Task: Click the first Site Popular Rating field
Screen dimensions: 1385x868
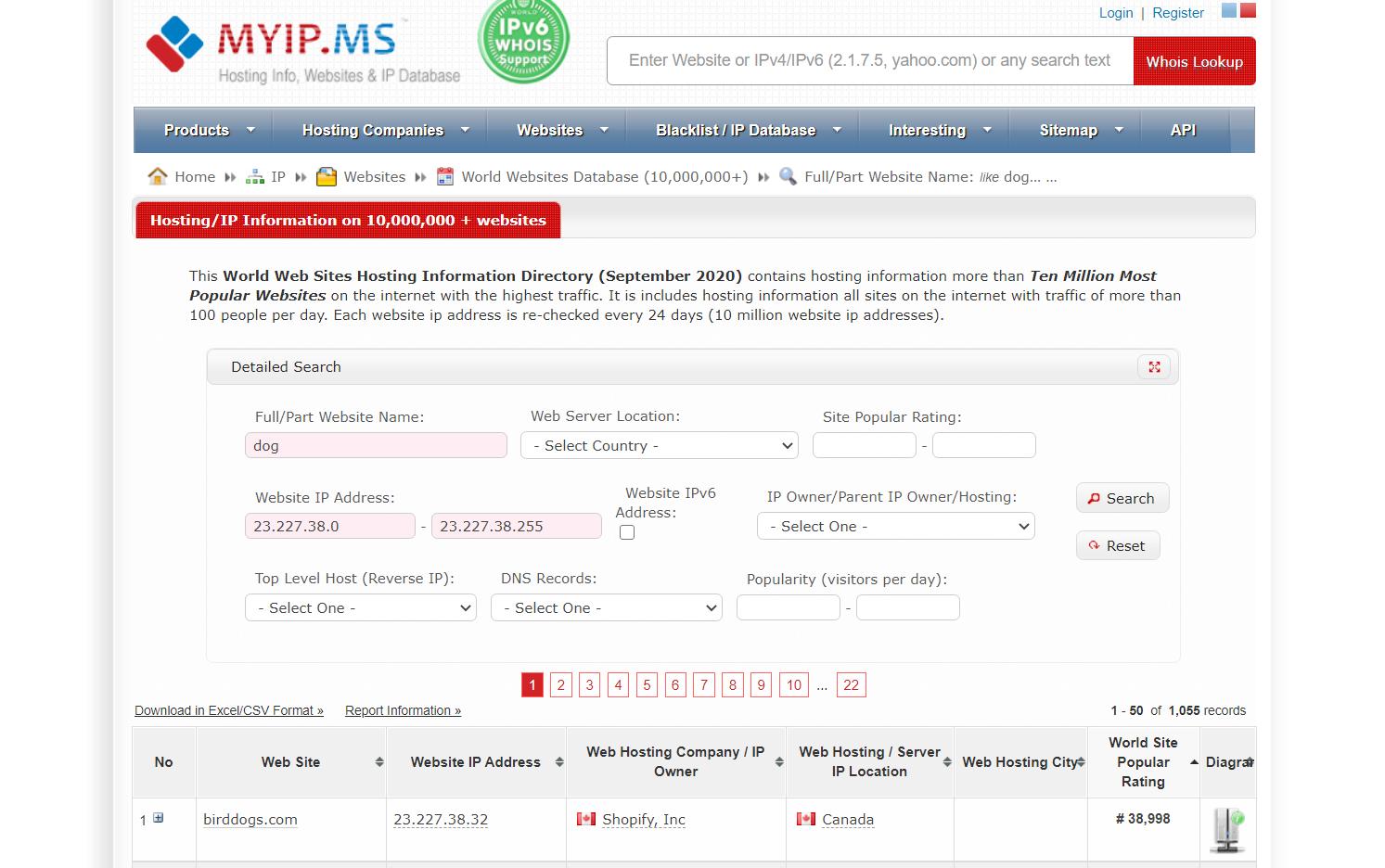Action: coord(865,446)
